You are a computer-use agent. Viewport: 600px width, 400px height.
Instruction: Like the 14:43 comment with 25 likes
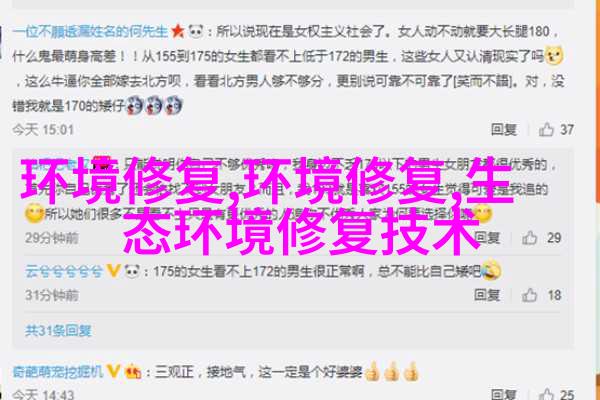pyautogui.click(x=546, y=394)
